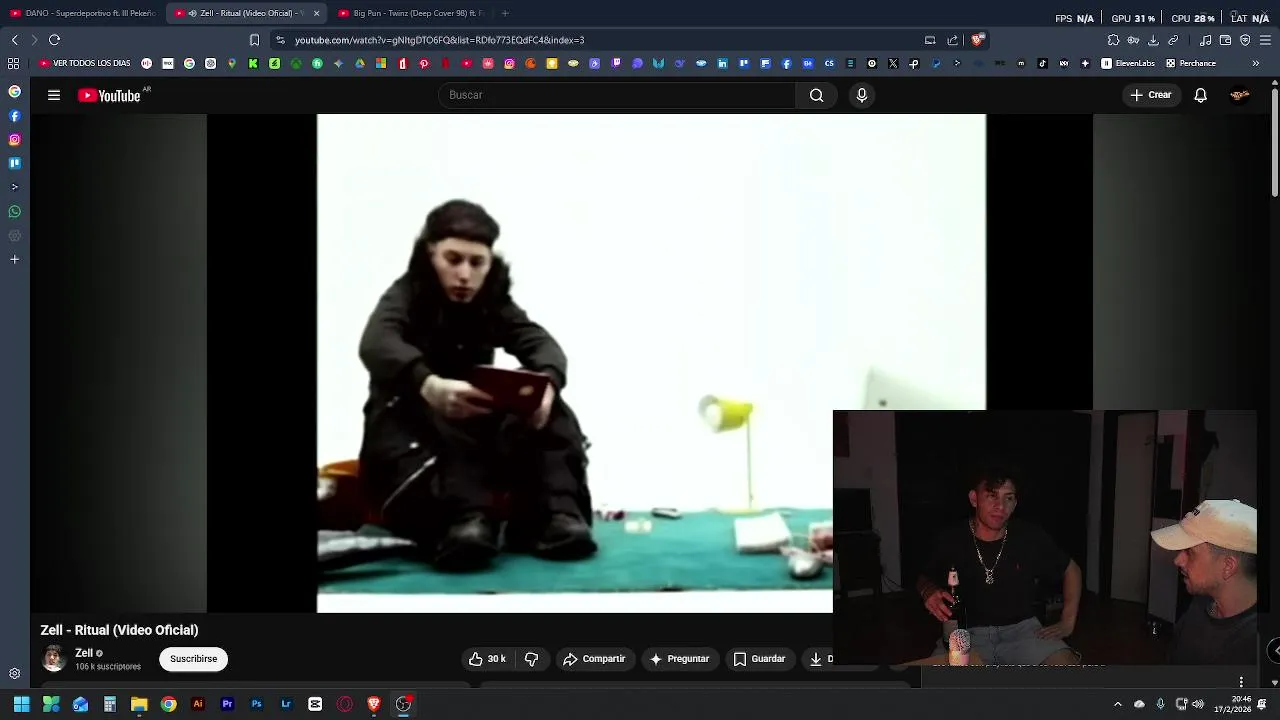Open VER TODOS LOS DIAS bookmark
Screen dimensions: 1280x720
tap(85, 63)
